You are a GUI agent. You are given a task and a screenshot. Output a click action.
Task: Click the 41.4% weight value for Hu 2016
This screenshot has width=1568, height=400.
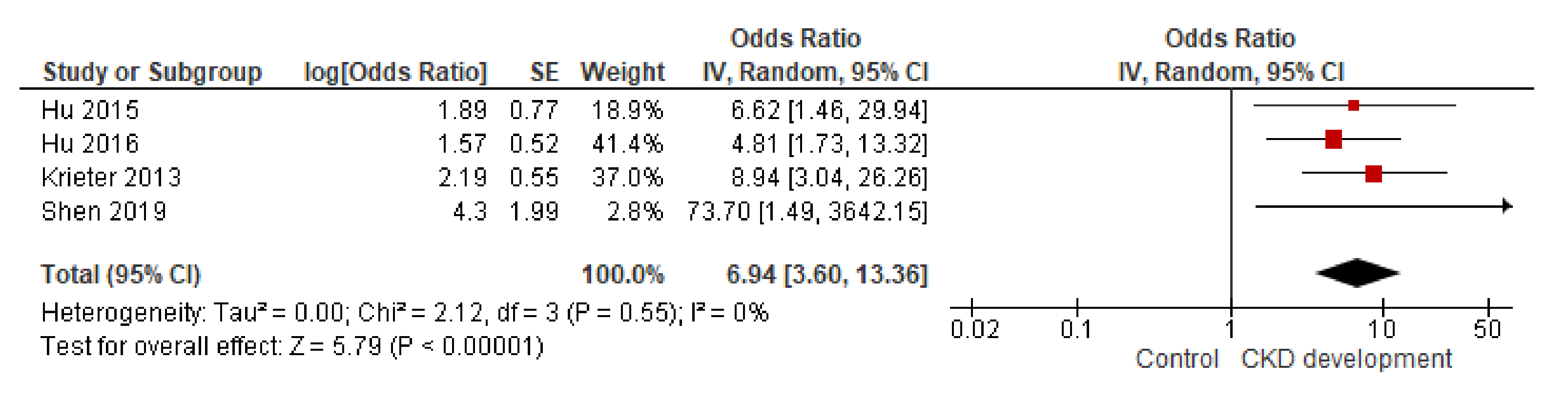pyautogui.click(x=627, y=144)
